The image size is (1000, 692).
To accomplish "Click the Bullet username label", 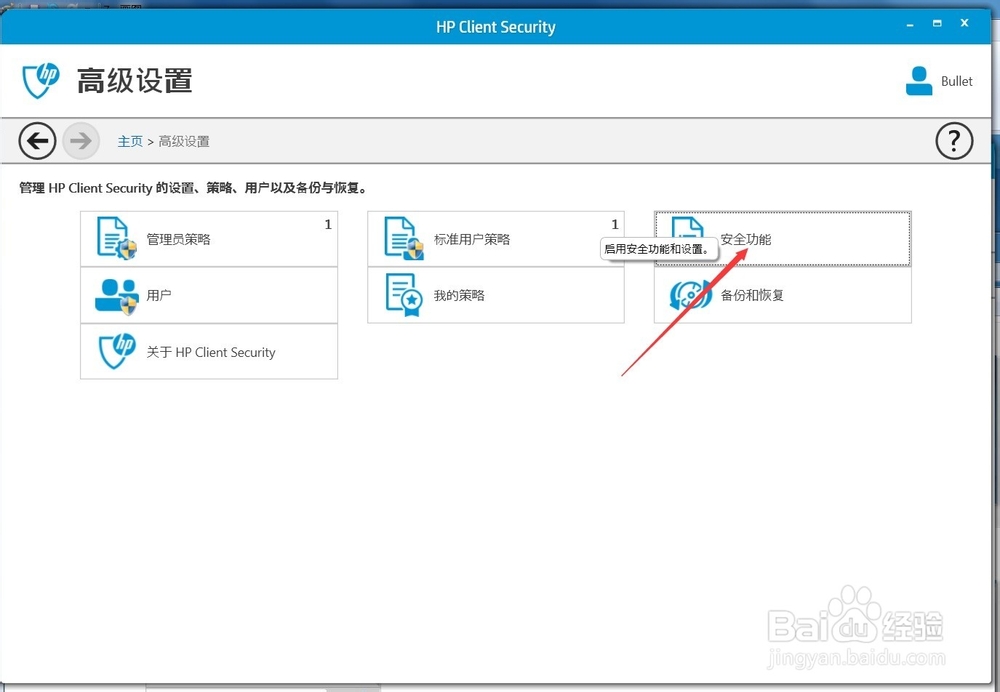I will coord(957,82).
